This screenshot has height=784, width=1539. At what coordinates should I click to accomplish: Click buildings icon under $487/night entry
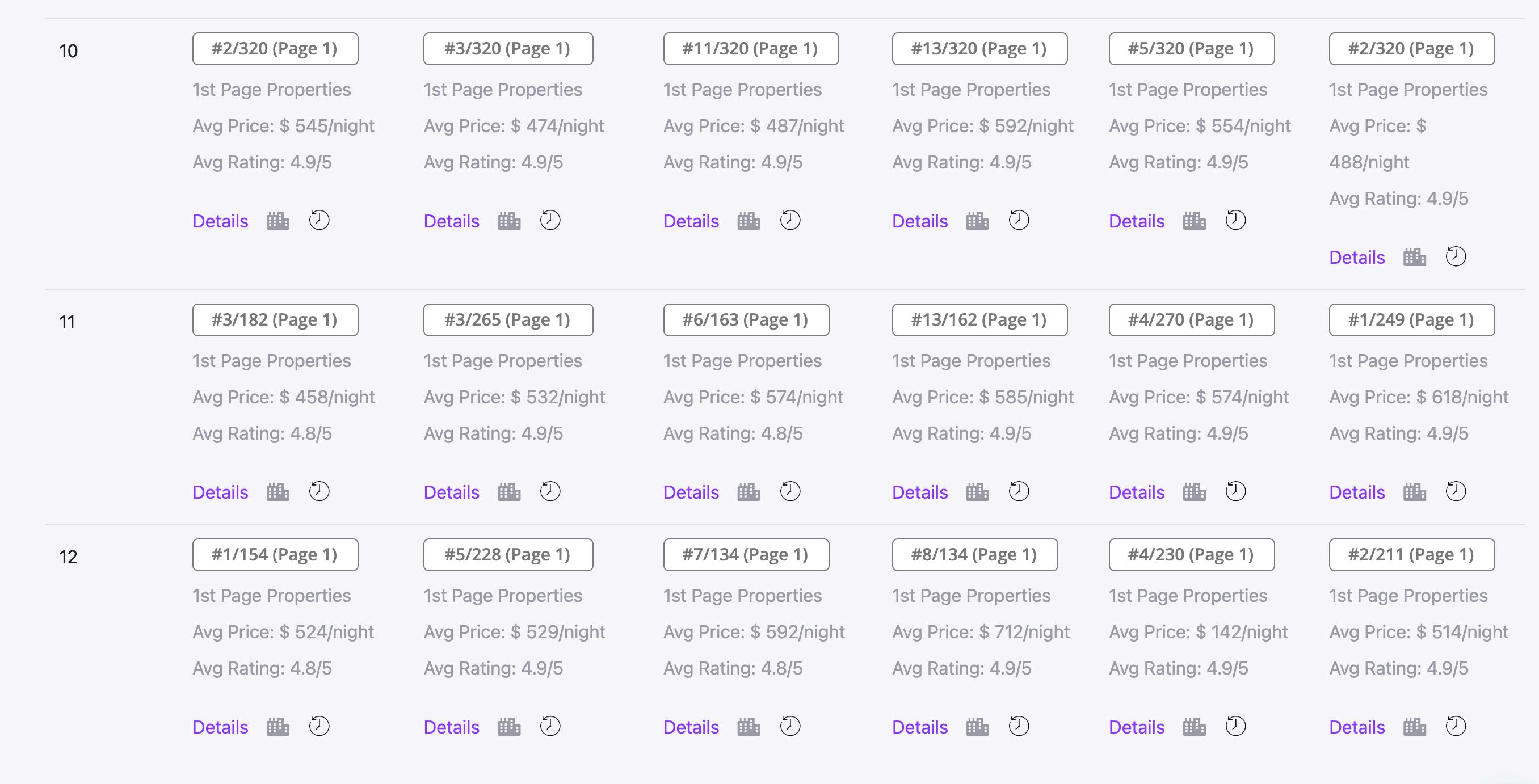click(749, 221)
